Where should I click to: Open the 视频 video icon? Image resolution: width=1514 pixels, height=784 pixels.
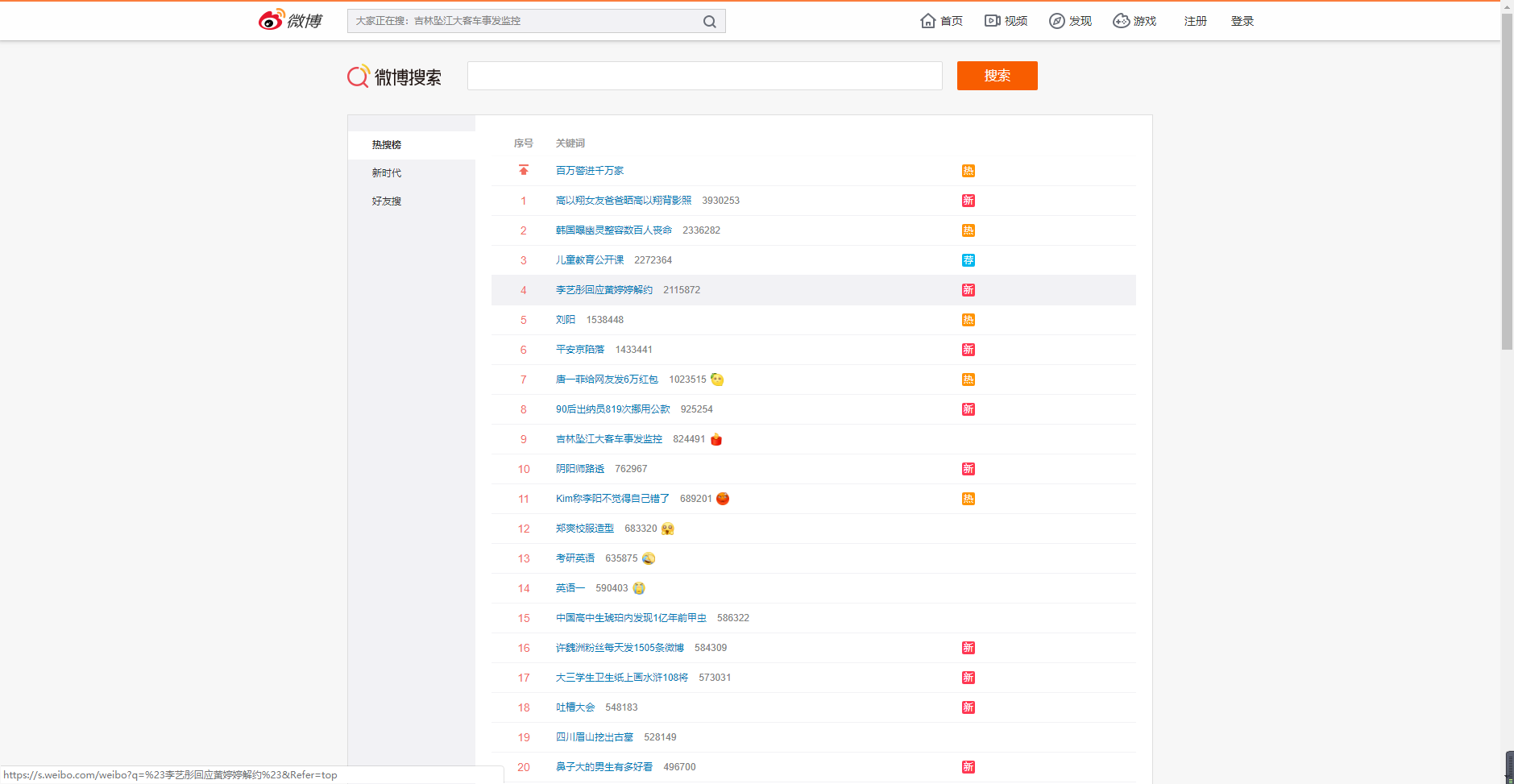(992, 21)
